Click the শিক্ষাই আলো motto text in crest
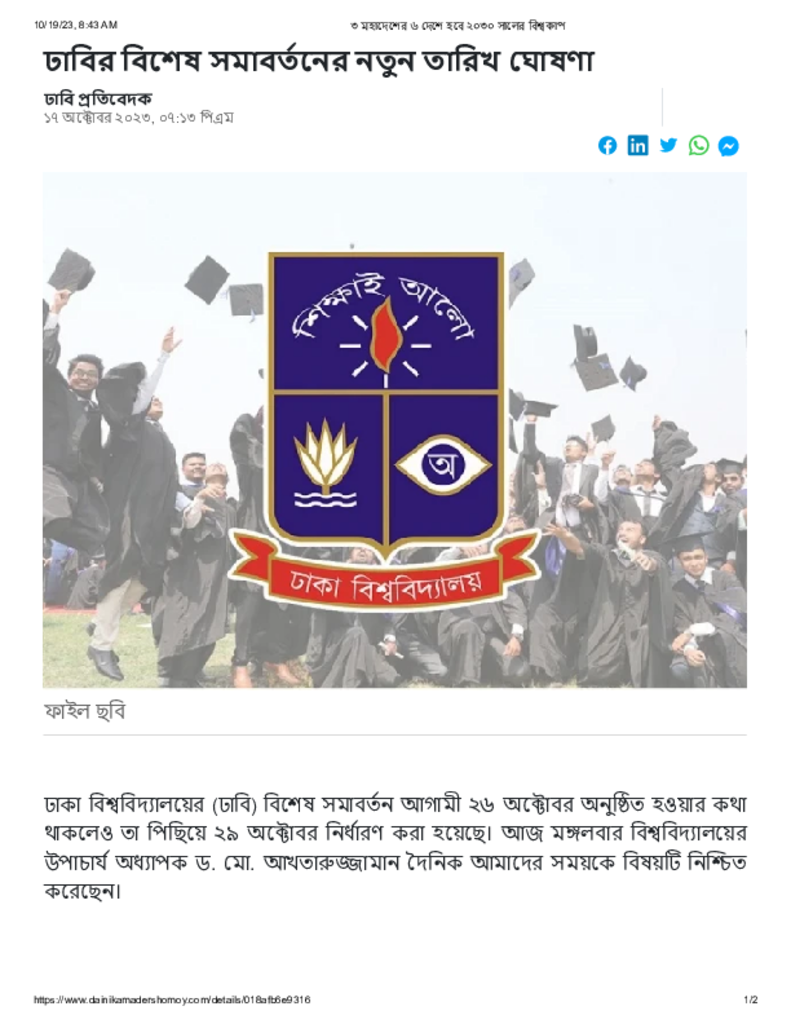This screenshot has width=791, height=1024. point(385,310)
